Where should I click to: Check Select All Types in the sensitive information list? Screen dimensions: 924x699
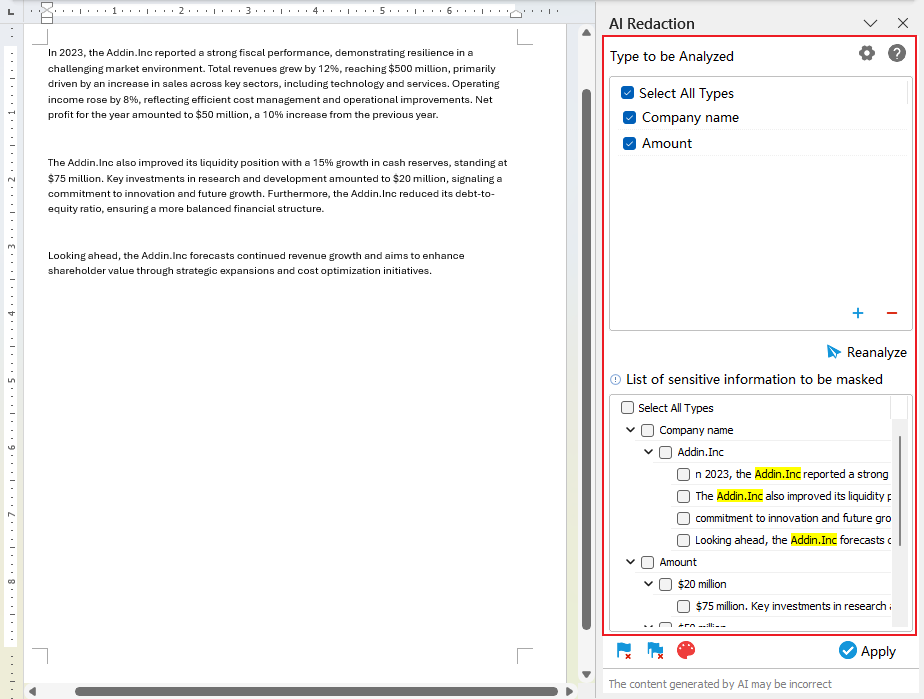628,408
